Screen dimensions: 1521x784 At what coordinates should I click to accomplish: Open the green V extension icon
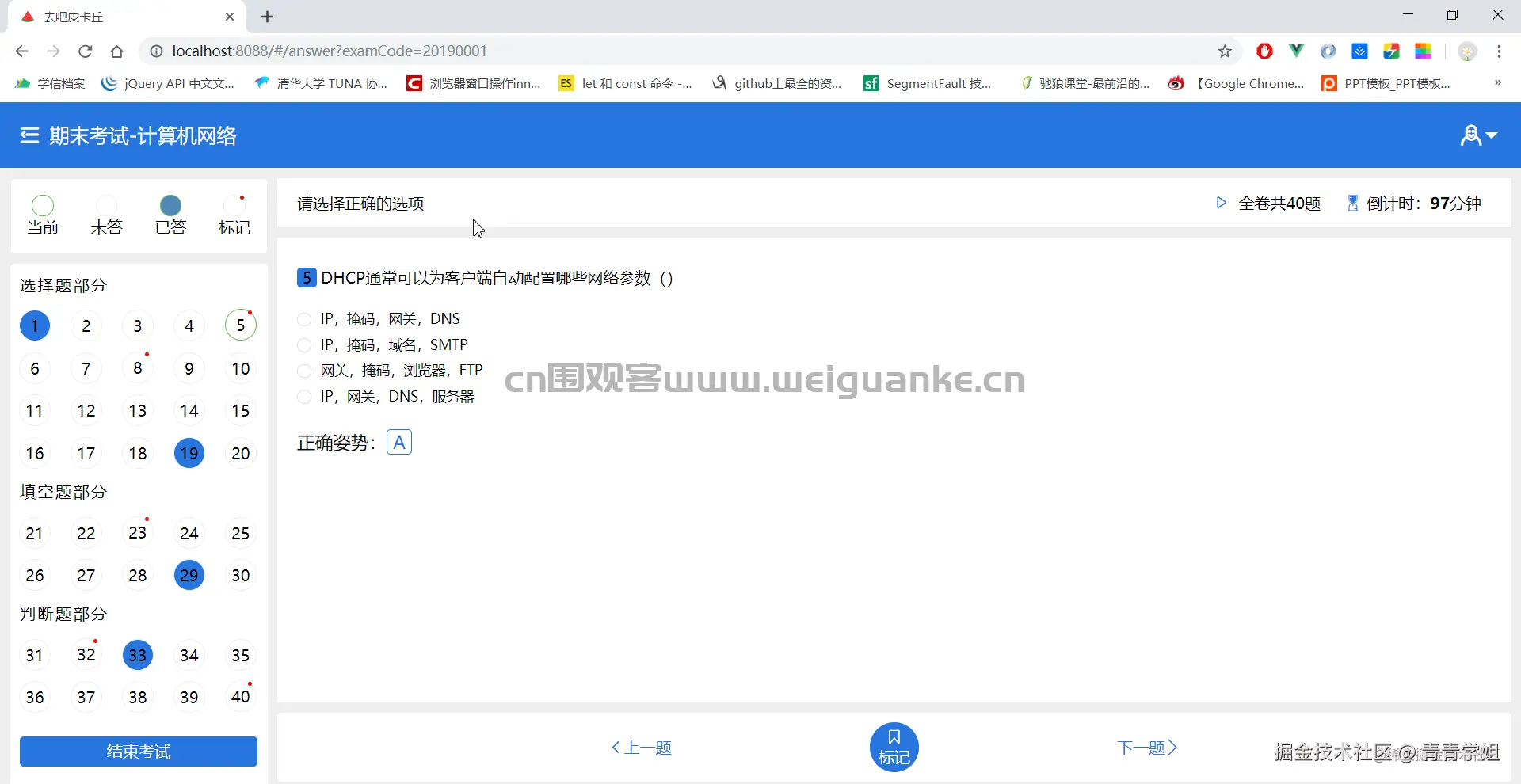click(1296, 51)
